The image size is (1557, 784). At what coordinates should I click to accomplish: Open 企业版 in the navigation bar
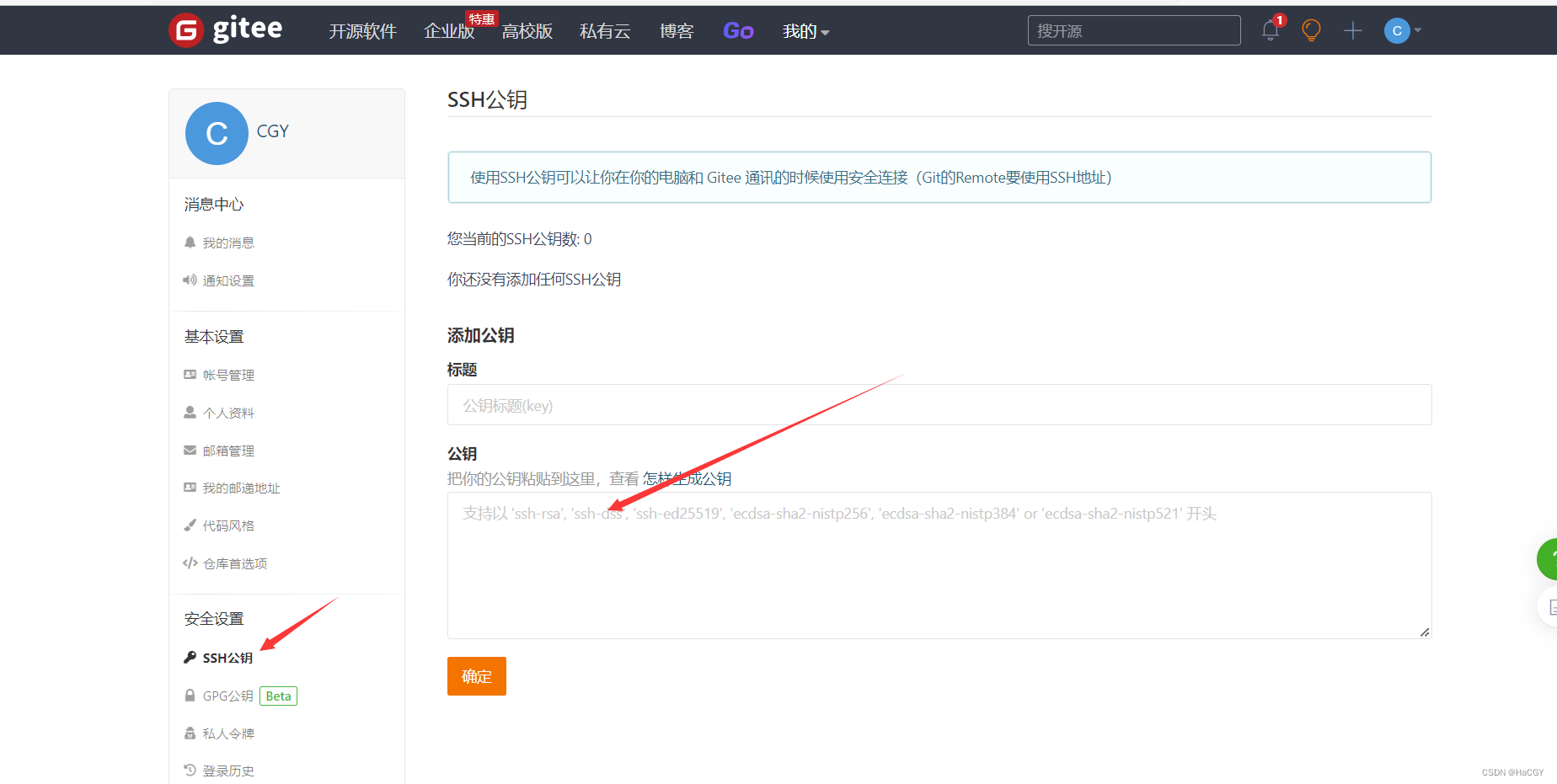[x=449, y=31]
